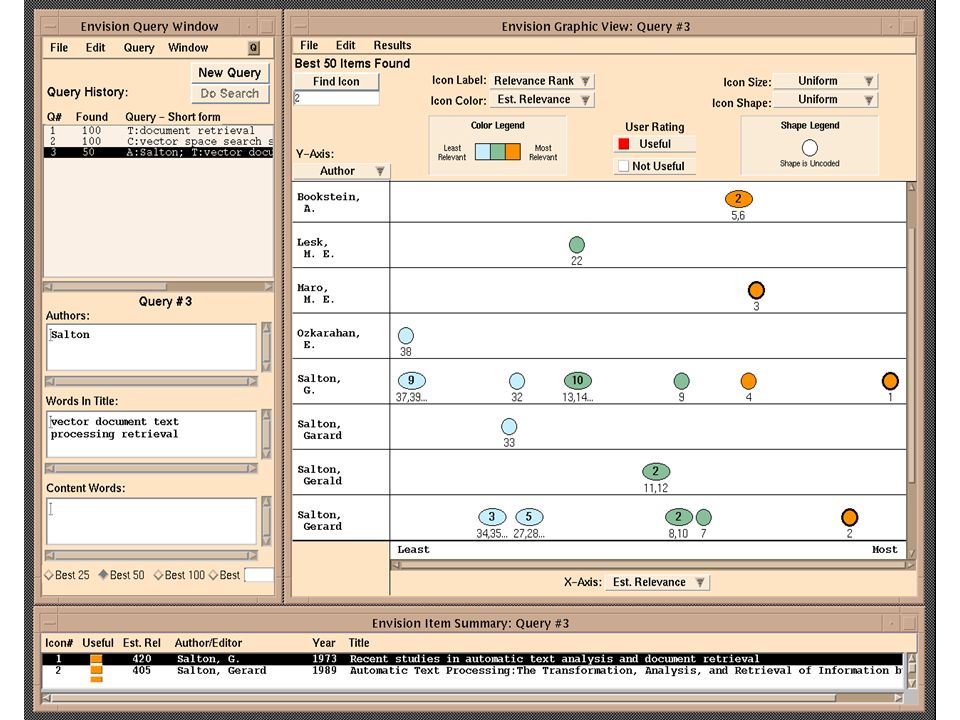This screenshot has height=720, width=960.
Task: Open Edit menu in Query Window
Action: coord(95,48)
